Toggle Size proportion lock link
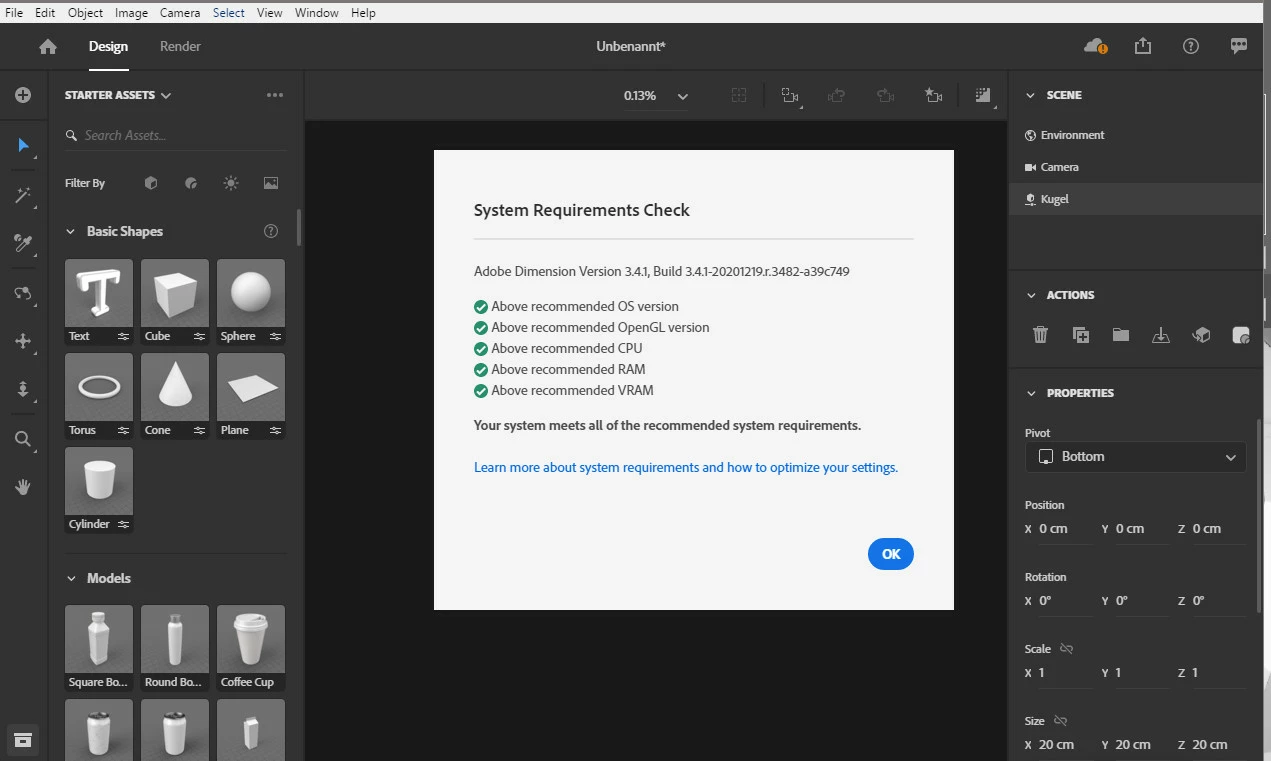The height and width of the screenshot is (761, 1271). coord(1061,720)
